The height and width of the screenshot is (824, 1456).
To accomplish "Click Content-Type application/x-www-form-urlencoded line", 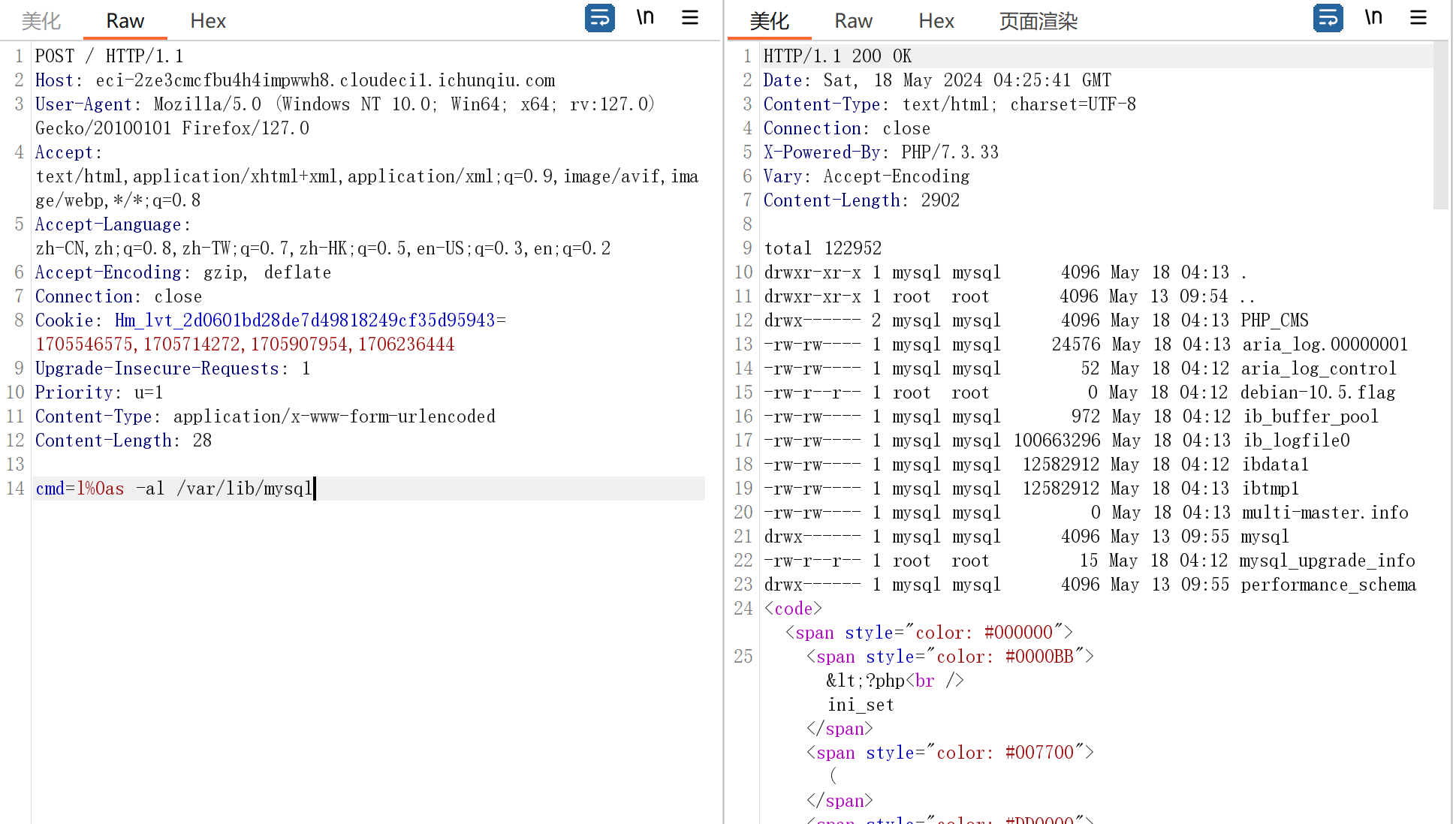I will [x=266, y=417].
